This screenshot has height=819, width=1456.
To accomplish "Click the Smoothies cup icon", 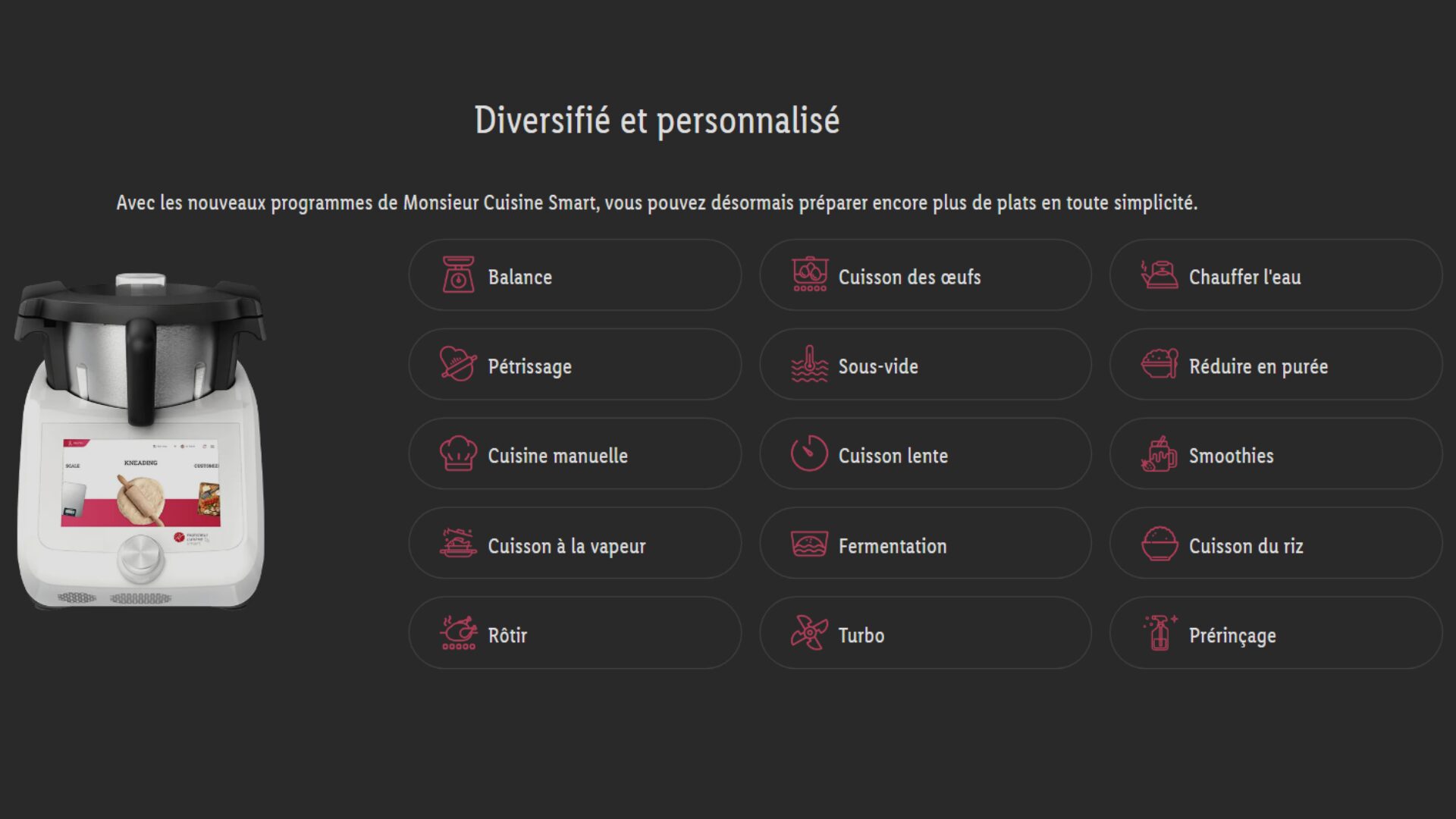I will [1159, 453].
